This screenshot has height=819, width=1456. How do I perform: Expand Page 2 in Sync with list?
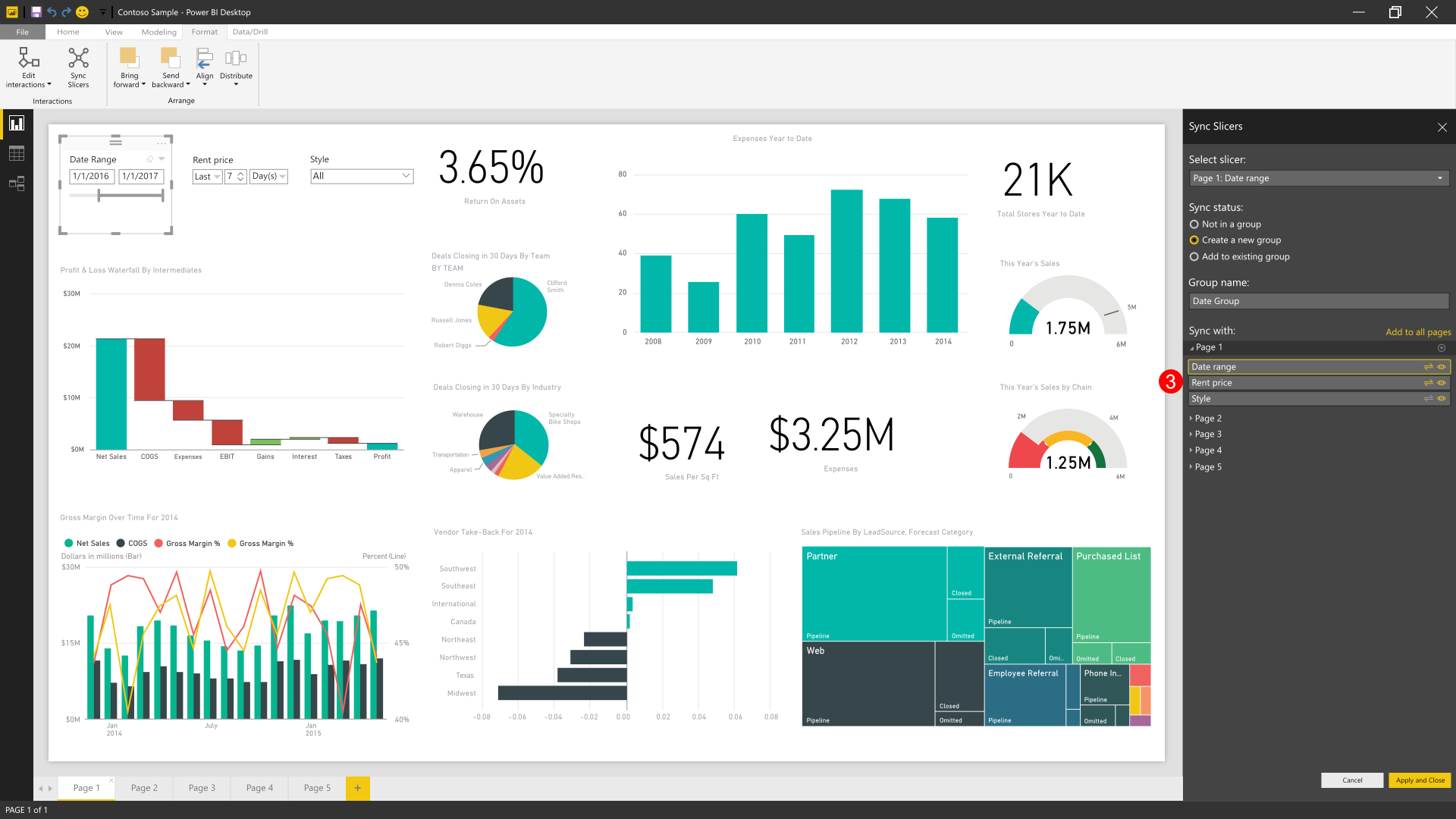1191,419
